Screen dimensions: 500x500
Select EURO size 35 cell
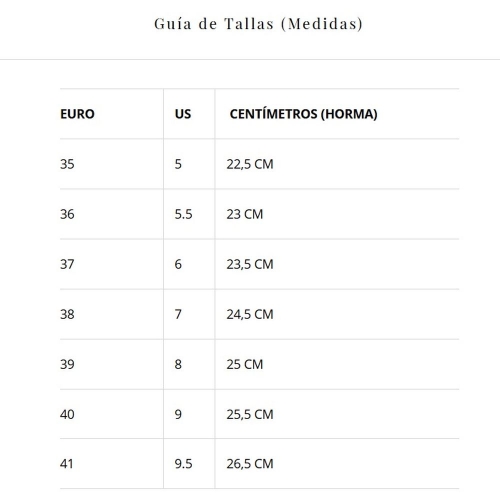[x=67, y=164]
